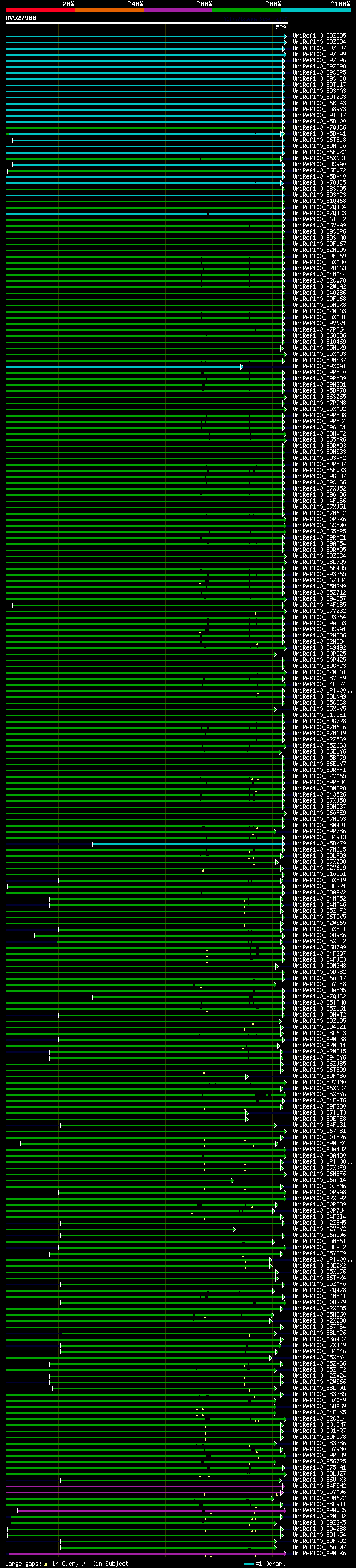Click the UniRef100_O49492 label
This screenshot has height=1568, width=356.
coord(319,647)
